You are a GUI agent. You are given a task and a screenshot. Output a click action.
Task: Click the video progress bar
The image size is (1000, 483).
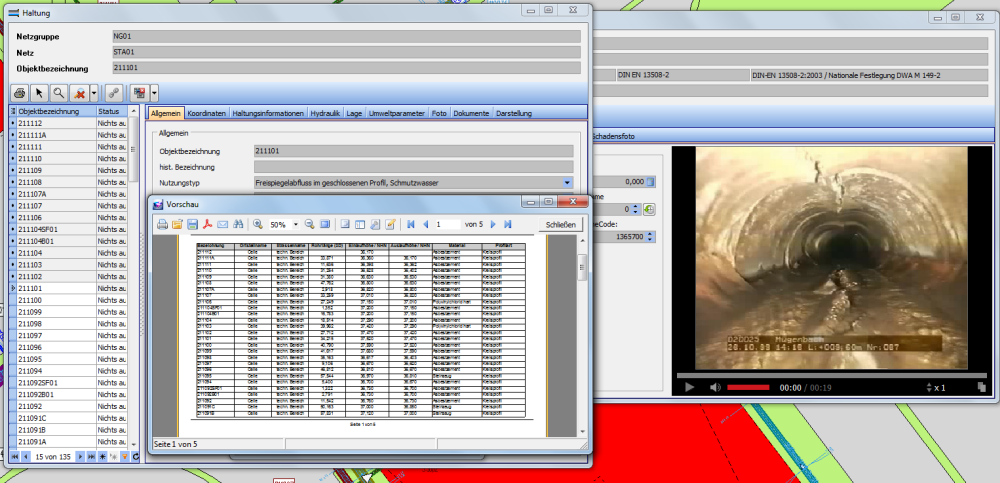[x=832, y=375]
